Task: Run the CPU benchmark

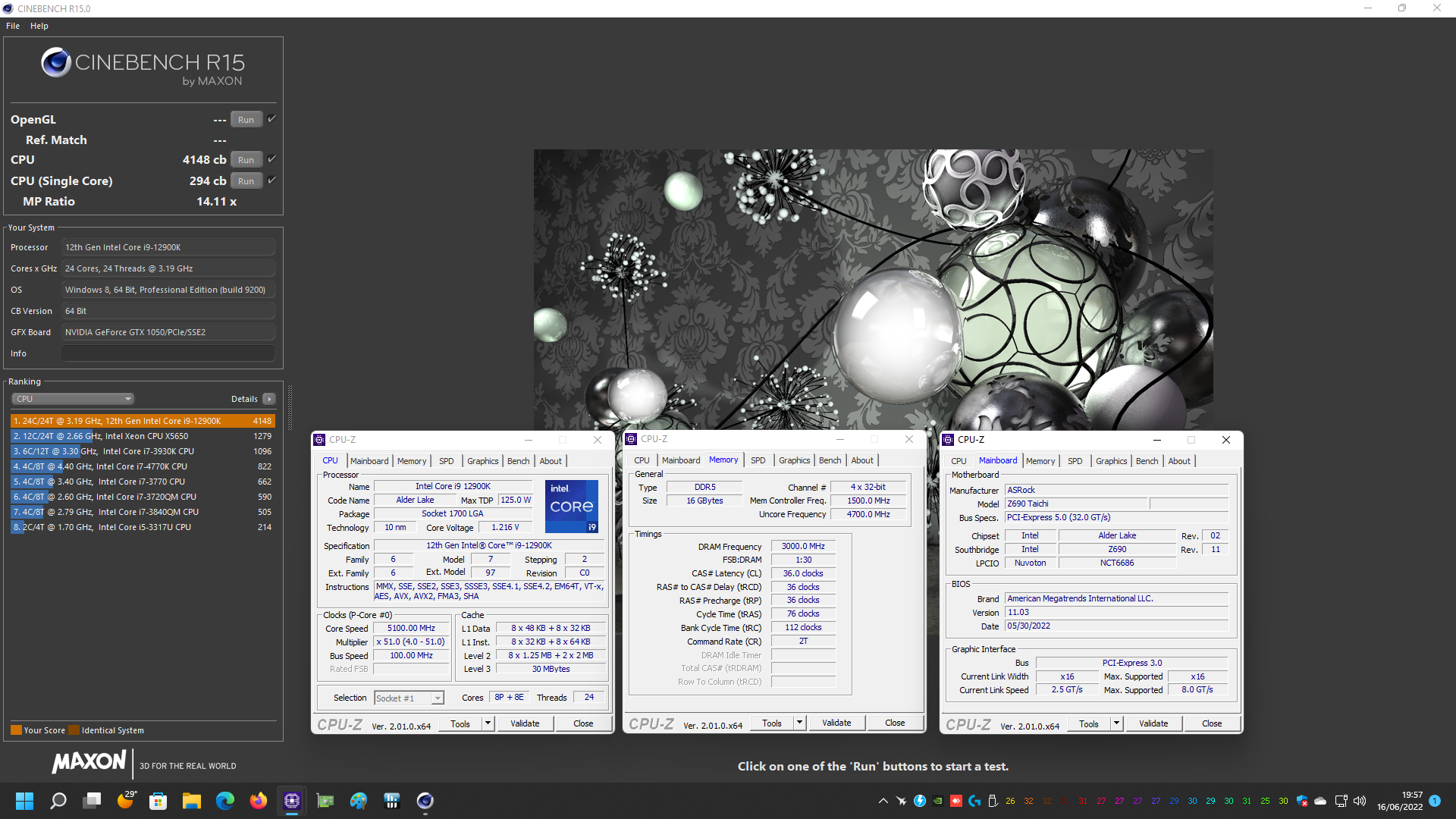Action: click(x=246, y=160)
